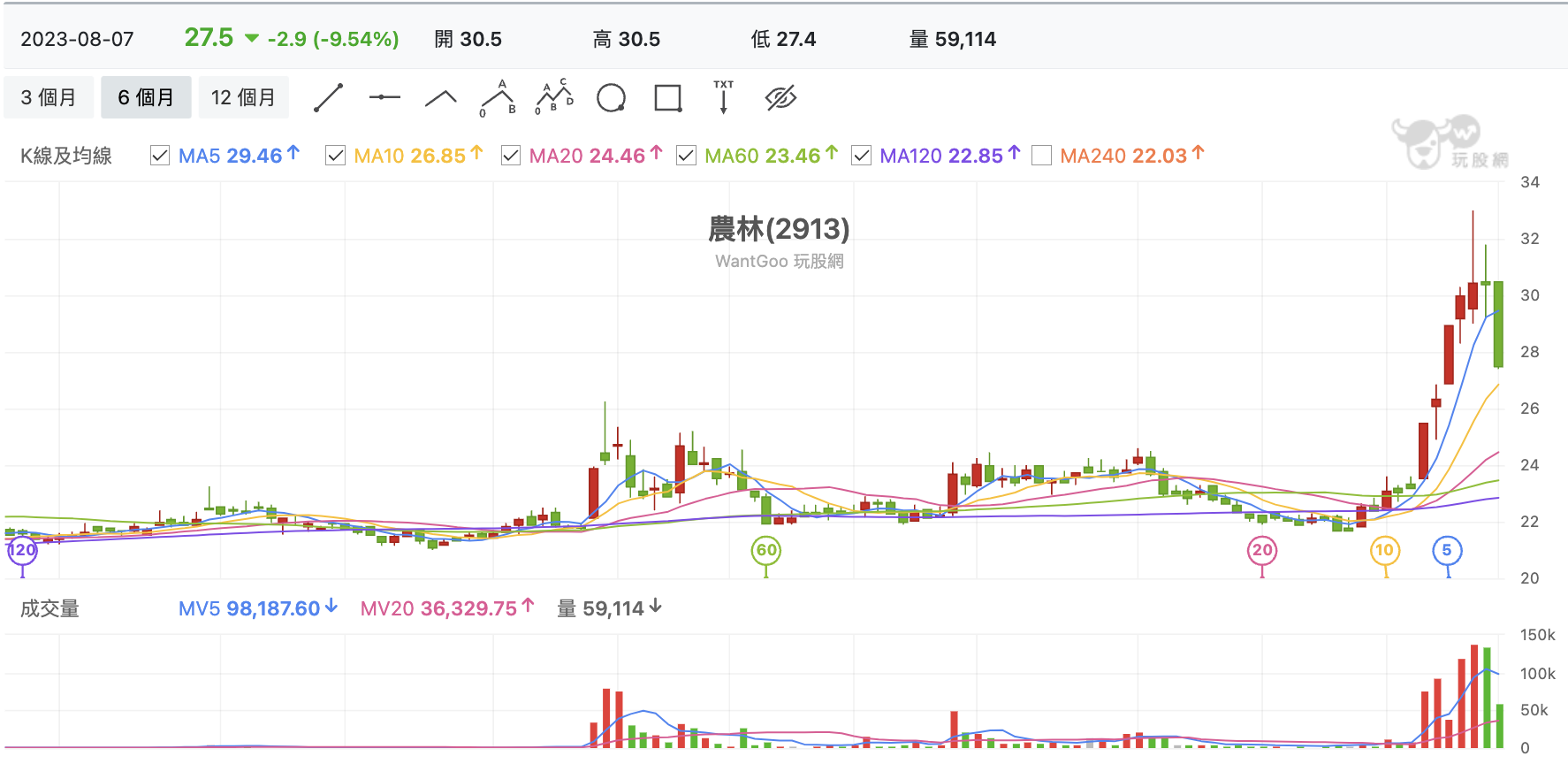1568x764 pixels.
Task: Switch chart range to 12 個月
Action: pyautogui.click(x=243, y=97)
